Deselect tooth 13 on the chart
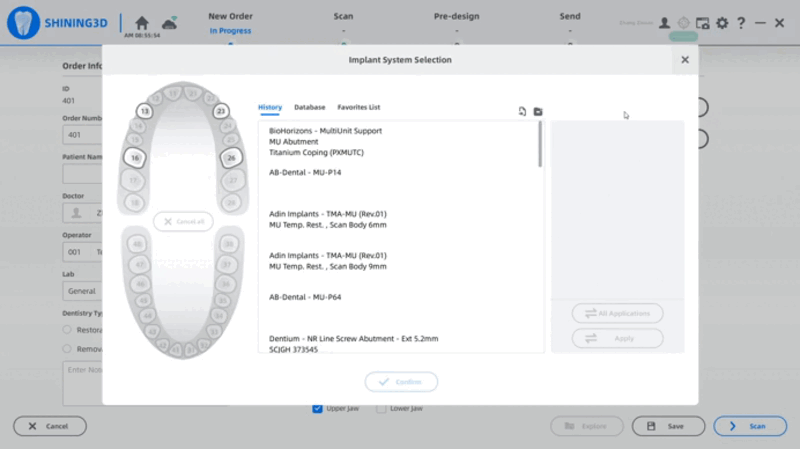 pyautogui.click(x=145, y=111)
